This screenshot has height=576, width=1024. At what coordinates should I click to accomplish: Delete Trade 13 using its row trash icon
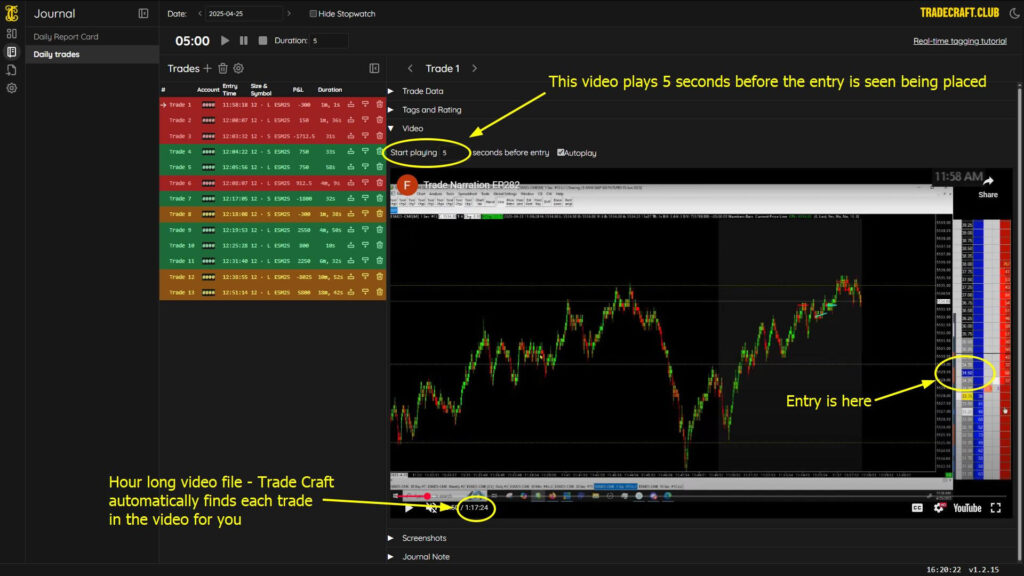click(x=379, y=292)
